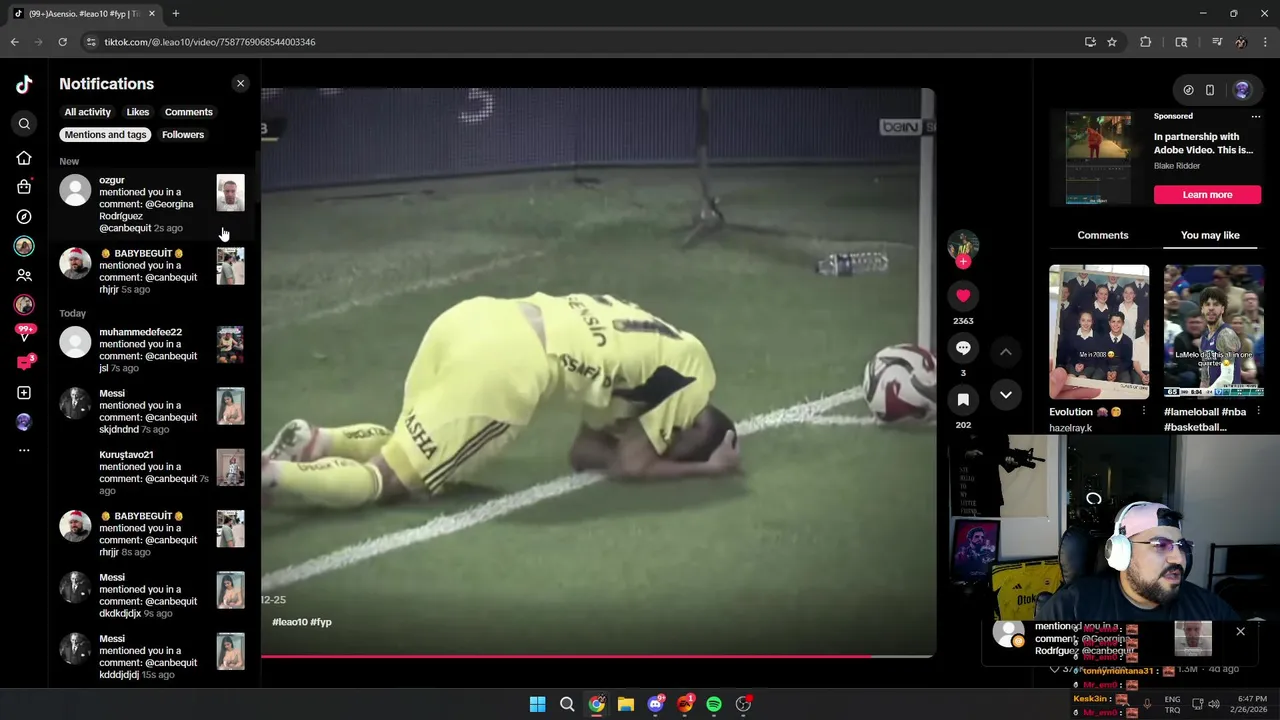Open the Chrome extensions puzzle icon
The image size is (1280, 720).
click(1146, 42)
